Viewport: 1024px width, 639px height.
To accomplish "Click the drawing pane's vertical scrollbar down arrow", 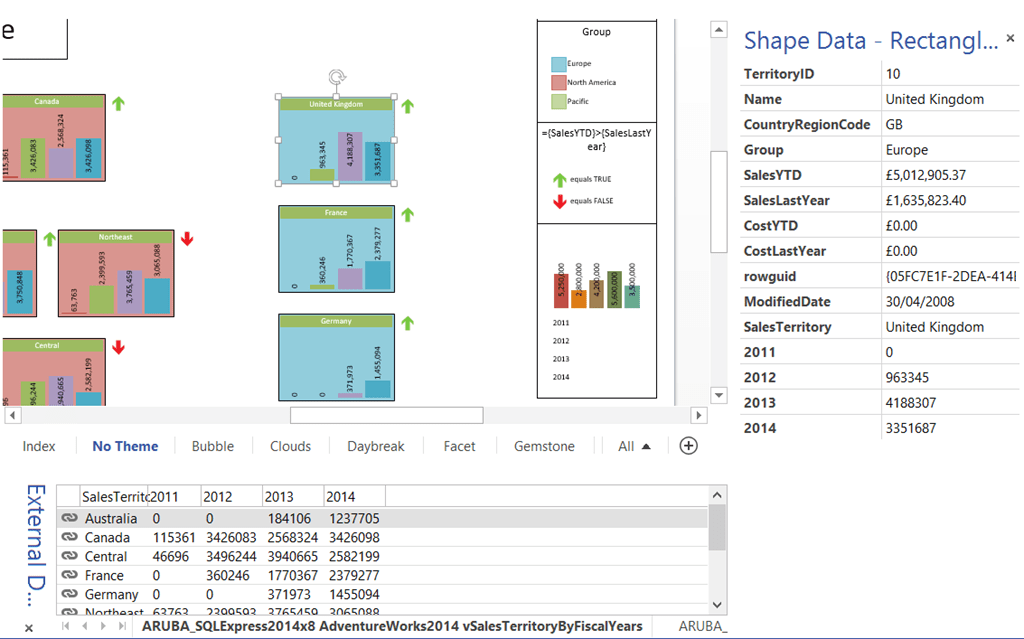I will tap(718, 395).
